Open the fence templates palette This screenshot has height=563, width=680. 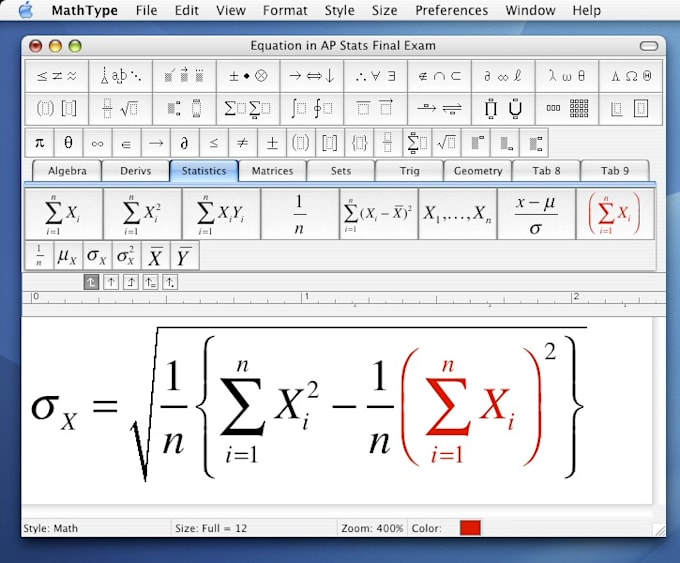[57, 108]
